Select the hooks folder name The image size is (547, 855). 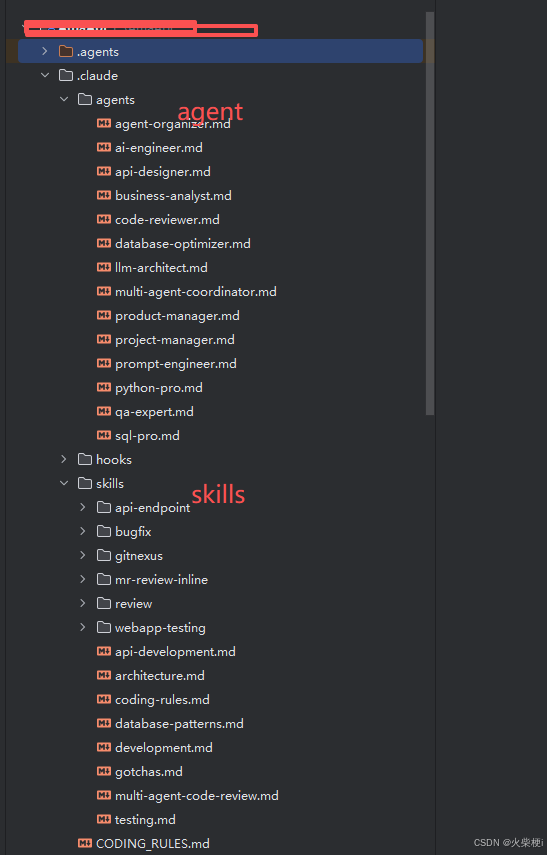pyautogui.click(x=114, y=460)
